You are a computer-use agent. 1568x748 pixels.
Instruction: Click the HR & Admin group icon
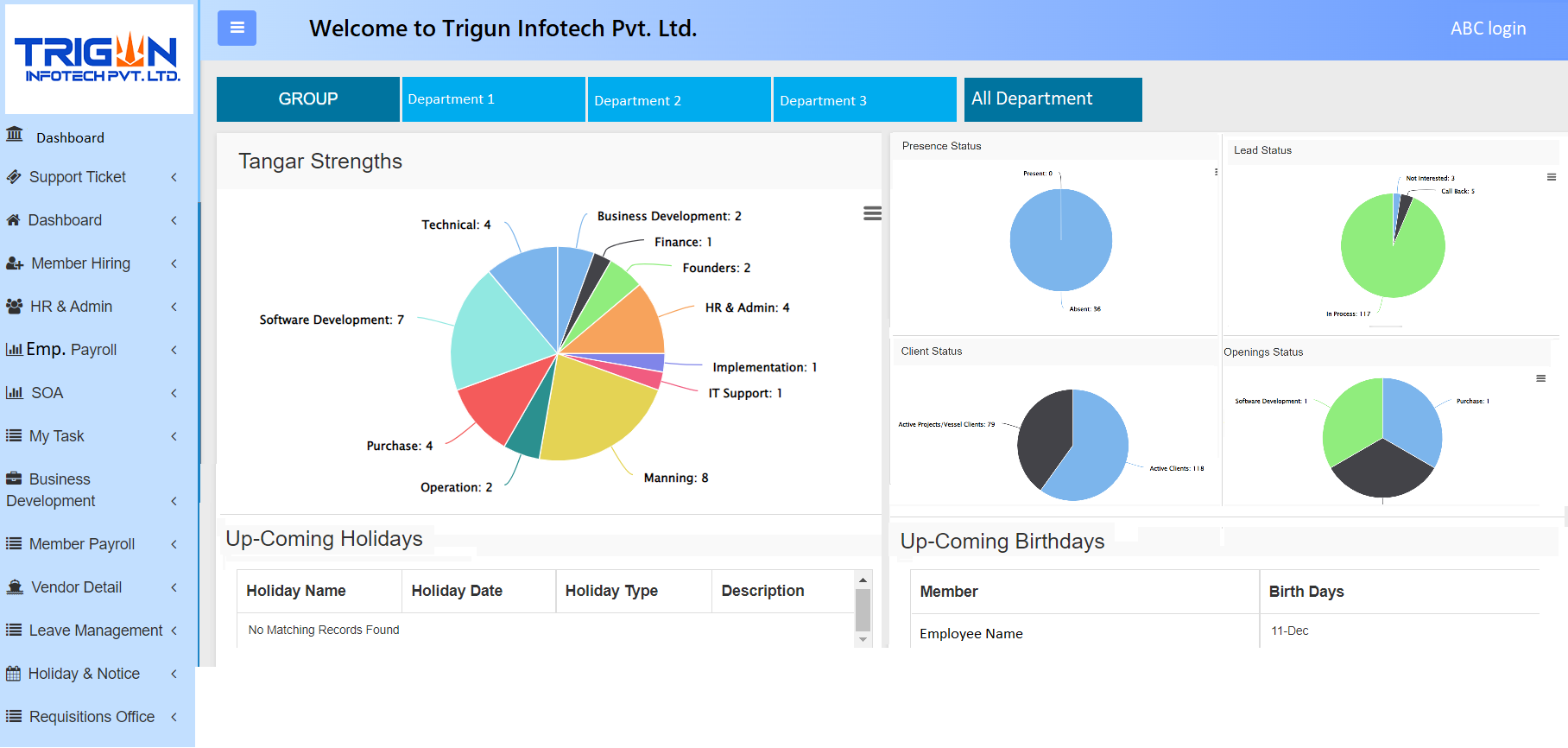14,307
